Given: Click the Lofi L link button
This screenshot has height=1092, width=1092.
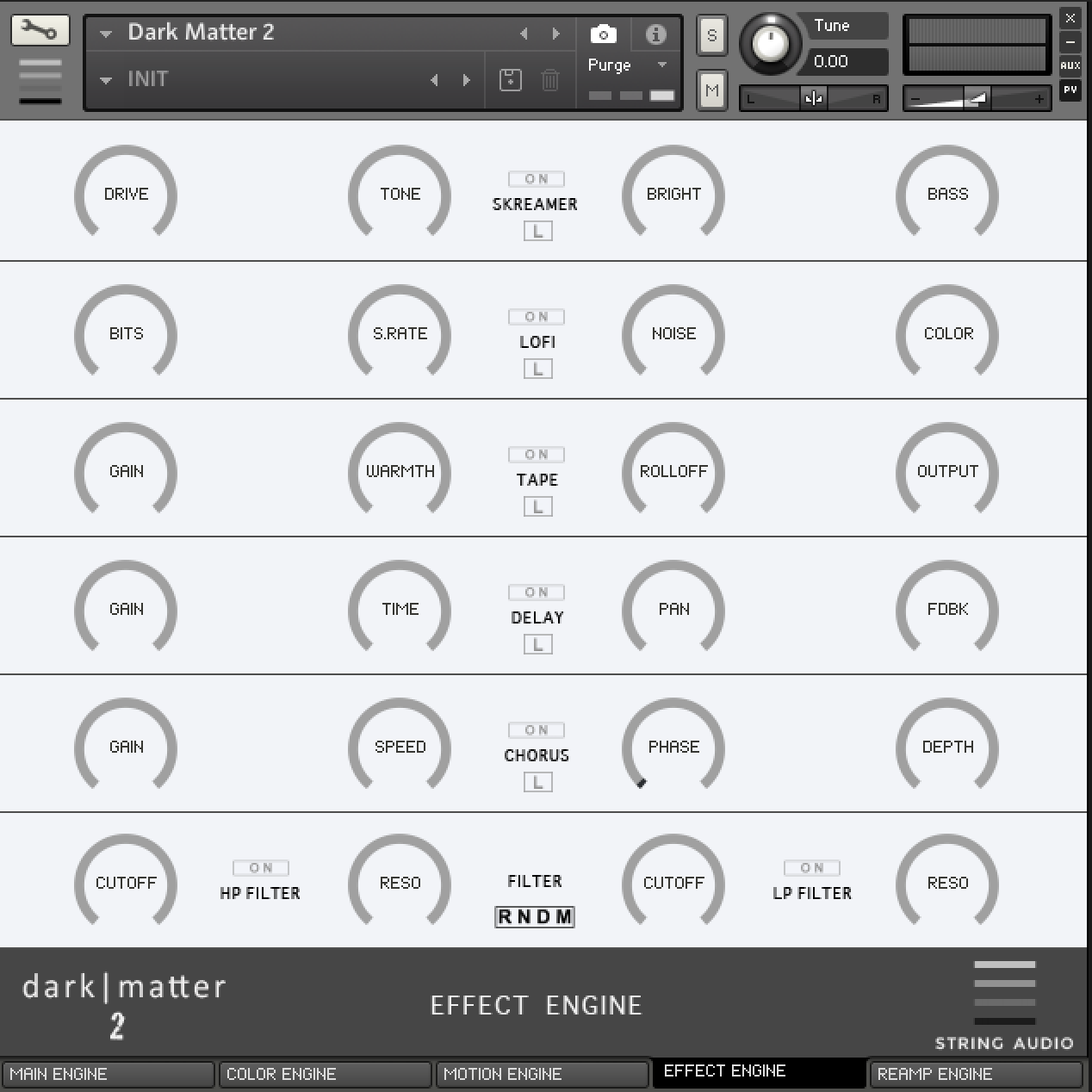Looking at the screenshot, I should pyautogui.click(x=537, y=369).
